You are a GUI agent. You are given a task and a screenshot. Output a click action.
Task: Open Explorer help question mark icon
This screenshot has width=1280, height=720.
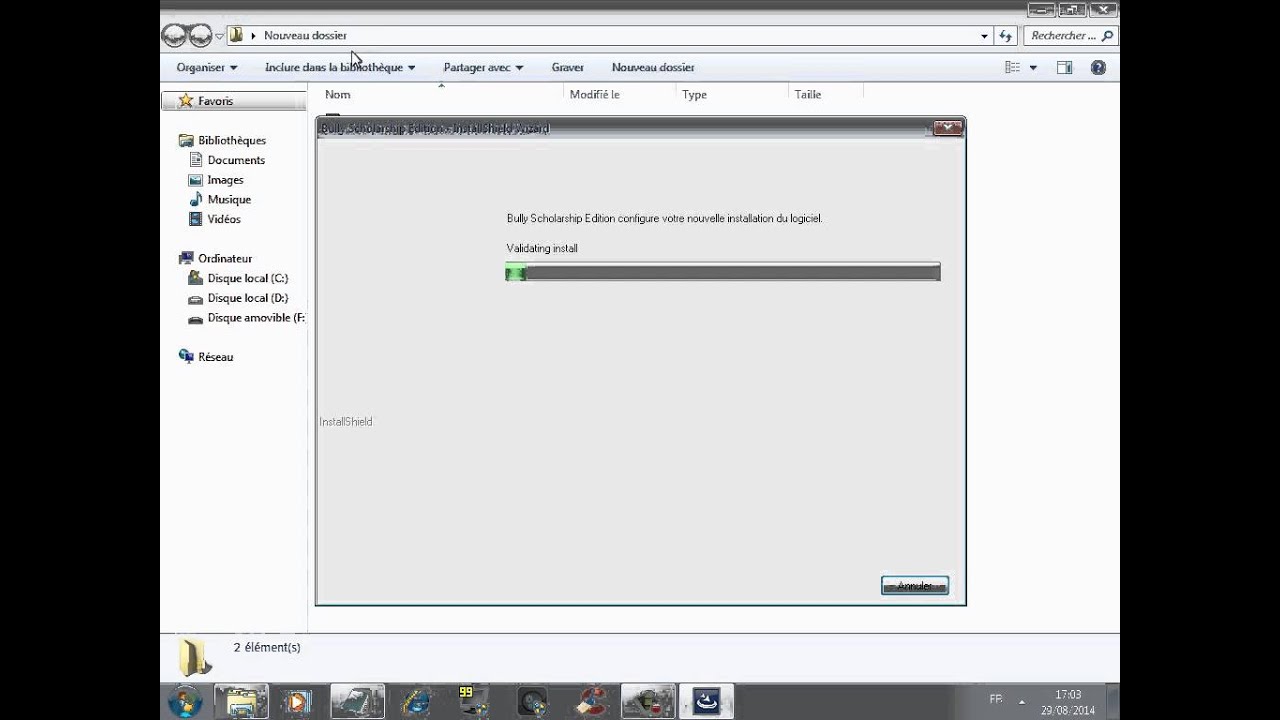pyautogui.click(x=1098, y=67)
